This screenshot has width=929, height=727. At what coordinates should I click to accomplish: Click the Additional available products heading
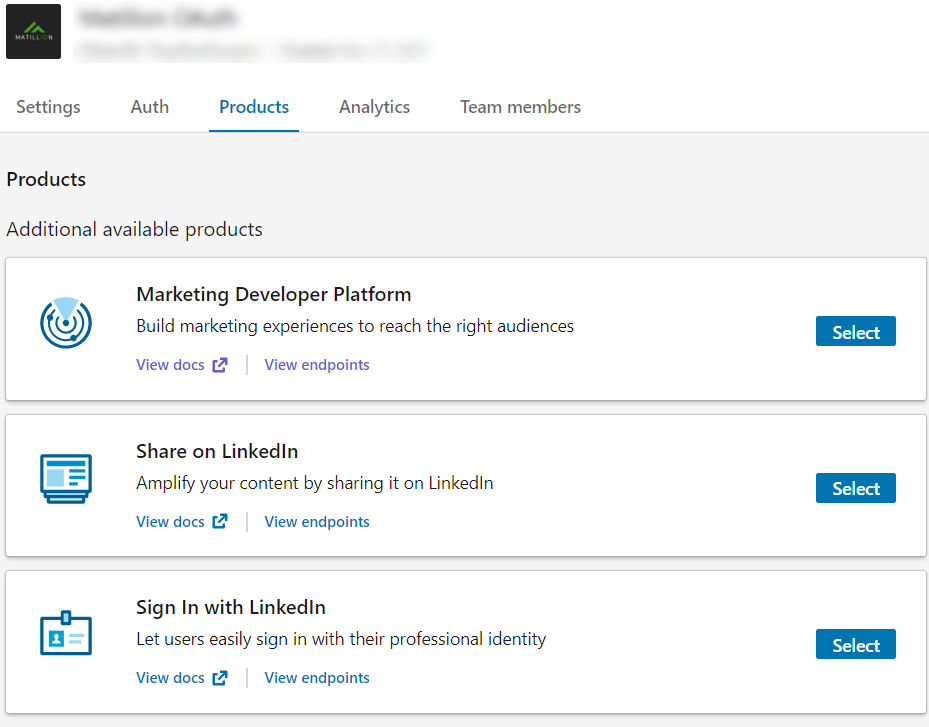(134, 229)
